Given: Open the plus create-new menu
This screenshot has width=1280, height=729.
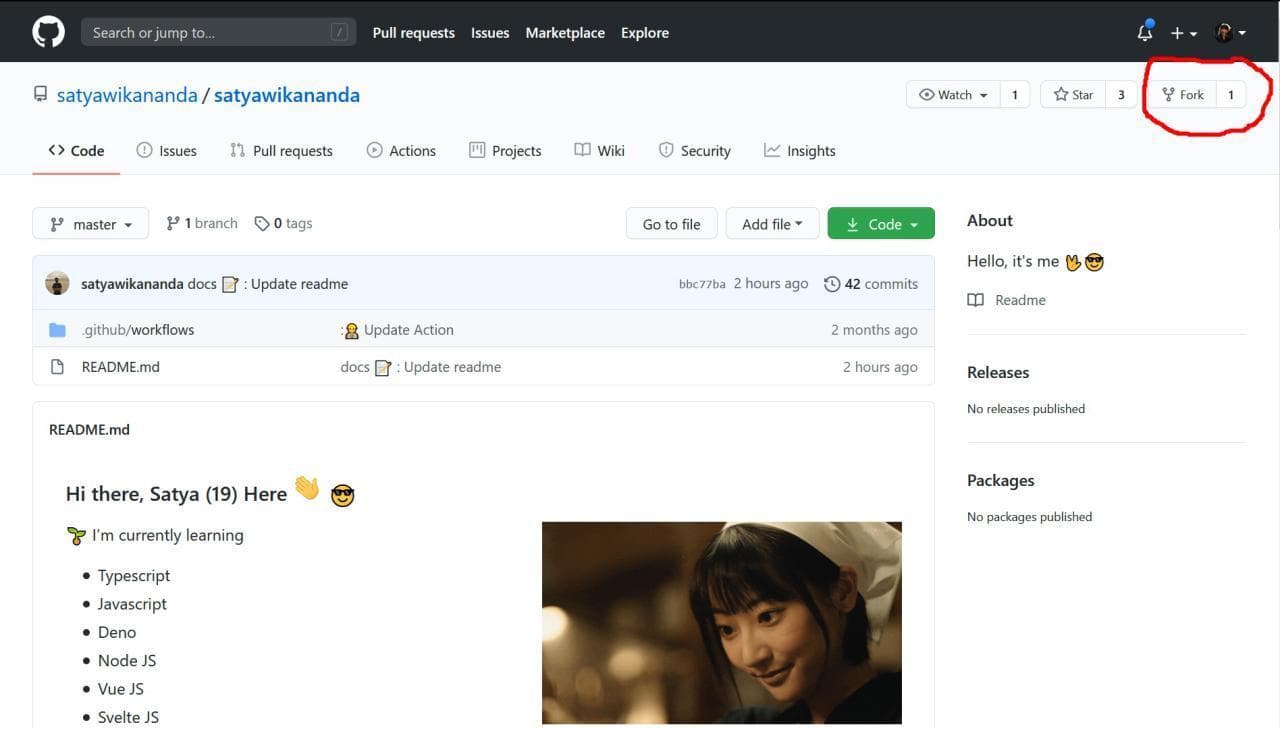Looking at the screenshot, I should click(x=1183, y=33).
